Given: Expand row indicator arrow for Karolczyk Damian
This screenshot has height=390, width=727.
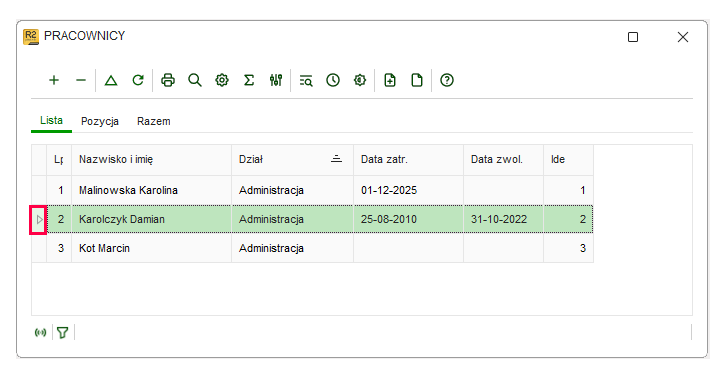Looking at the screenshot, I should pos(39,219).
